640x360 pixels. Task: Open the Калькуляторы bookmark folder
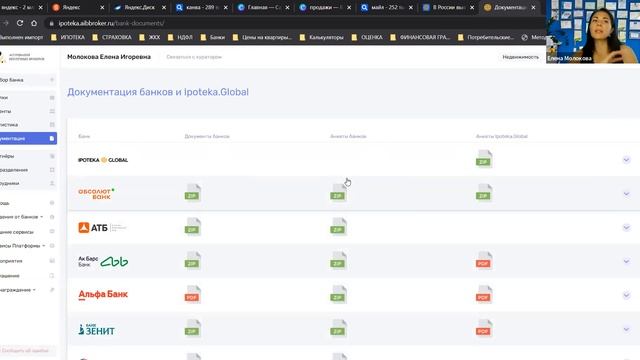tap(322, 37)
